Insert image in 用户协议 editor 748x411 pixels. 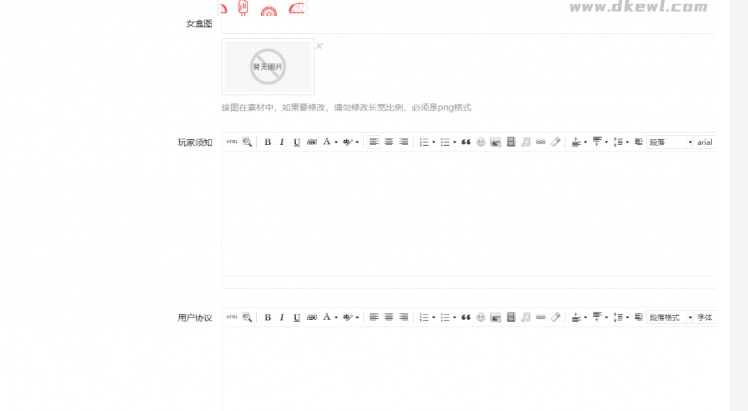(x=496, y=317)
